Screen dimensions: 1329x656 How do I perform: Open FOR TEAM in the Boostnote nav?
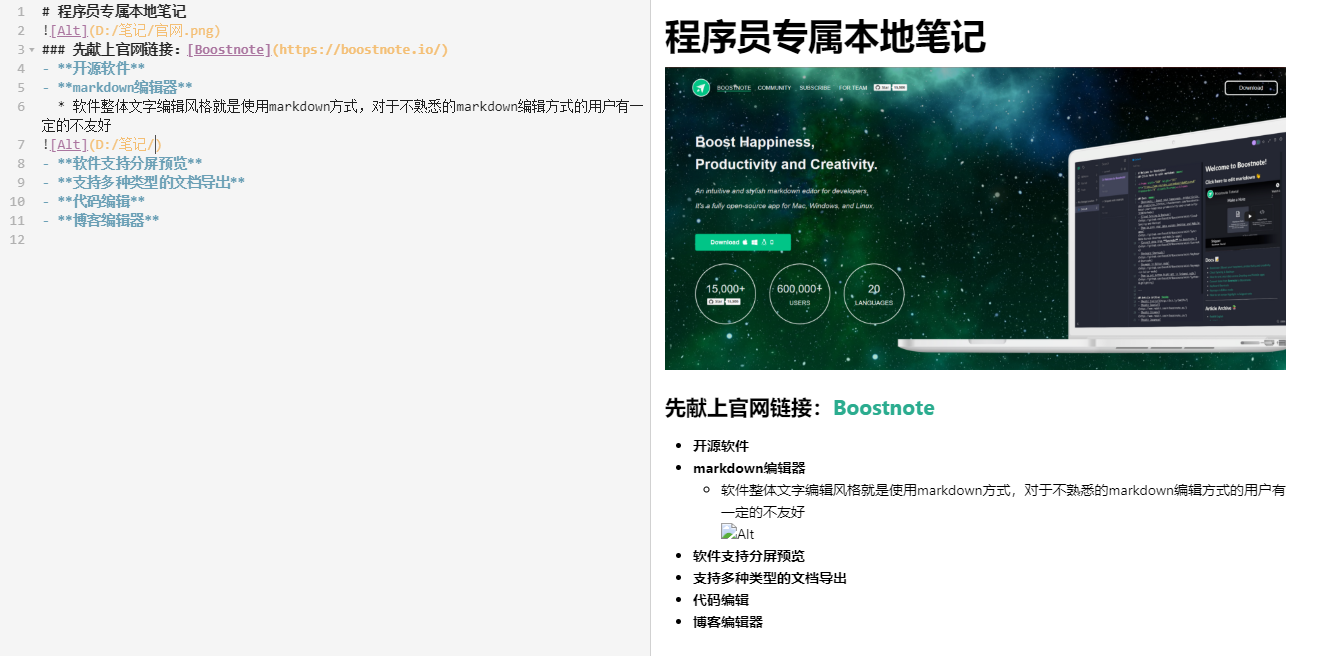(x=852, y=88)
